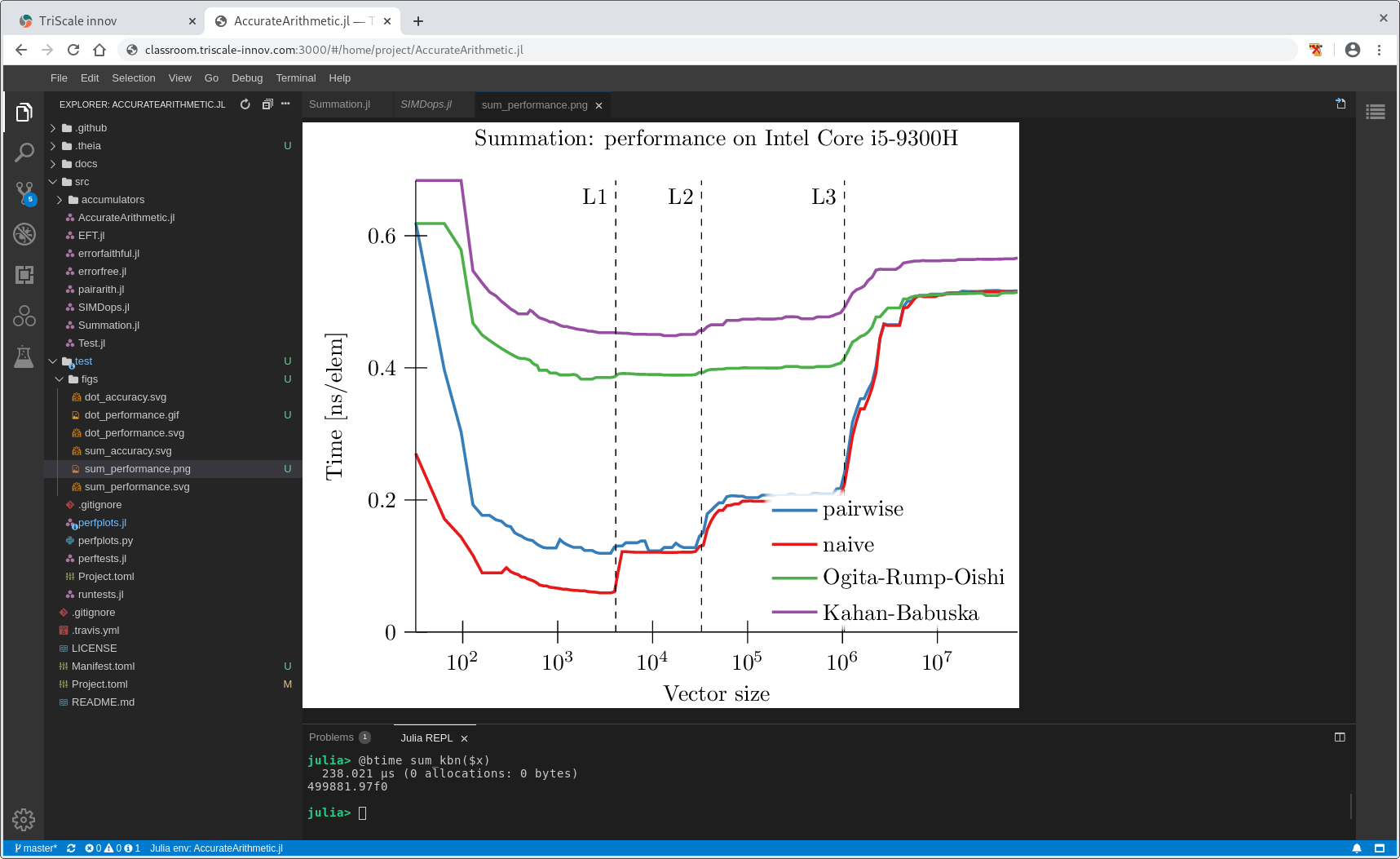Image resolution: width=1400 pixels, height=859 pixels.
Task: Click the sum_performance.png image preview
Action: pos(660,415)
